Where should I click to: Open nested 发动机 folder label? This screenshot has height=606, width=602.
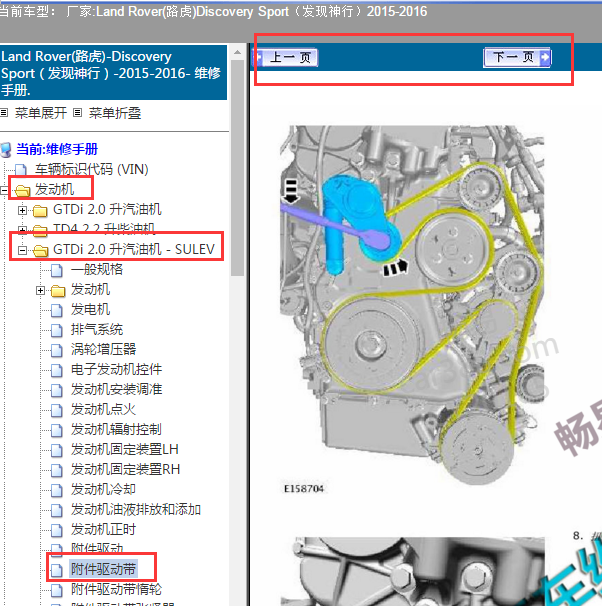90,289
